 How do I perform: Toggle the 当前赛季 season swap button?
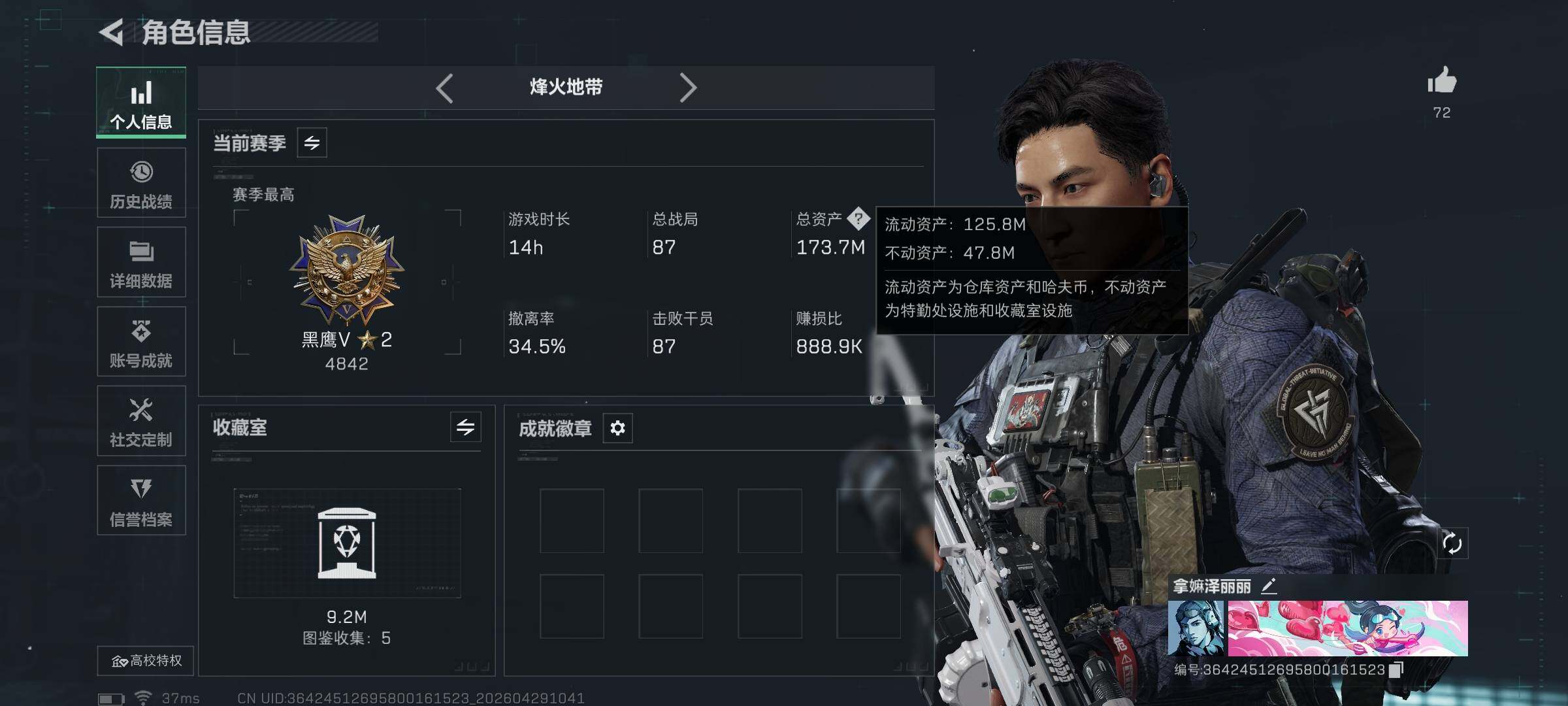pos(312,143)
